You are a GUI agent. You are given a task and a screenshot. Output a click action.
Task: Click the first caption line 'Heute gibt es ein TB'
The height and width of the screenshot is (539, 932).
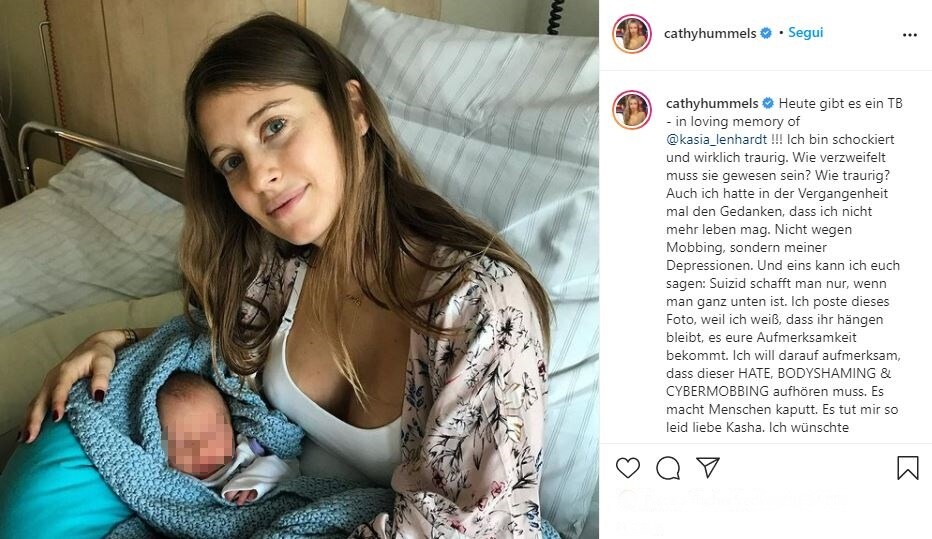[x=840, y=103]
